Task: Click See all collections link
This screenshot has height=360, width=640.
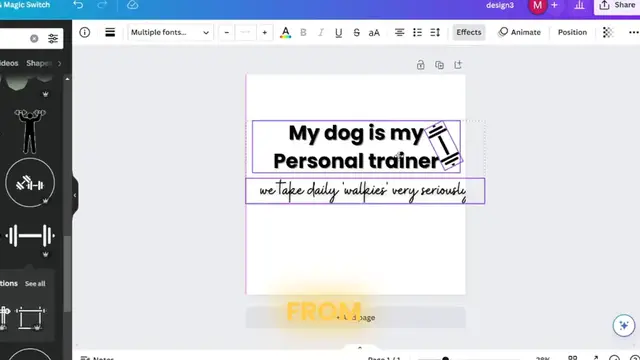Action: (x=35, y=283)
